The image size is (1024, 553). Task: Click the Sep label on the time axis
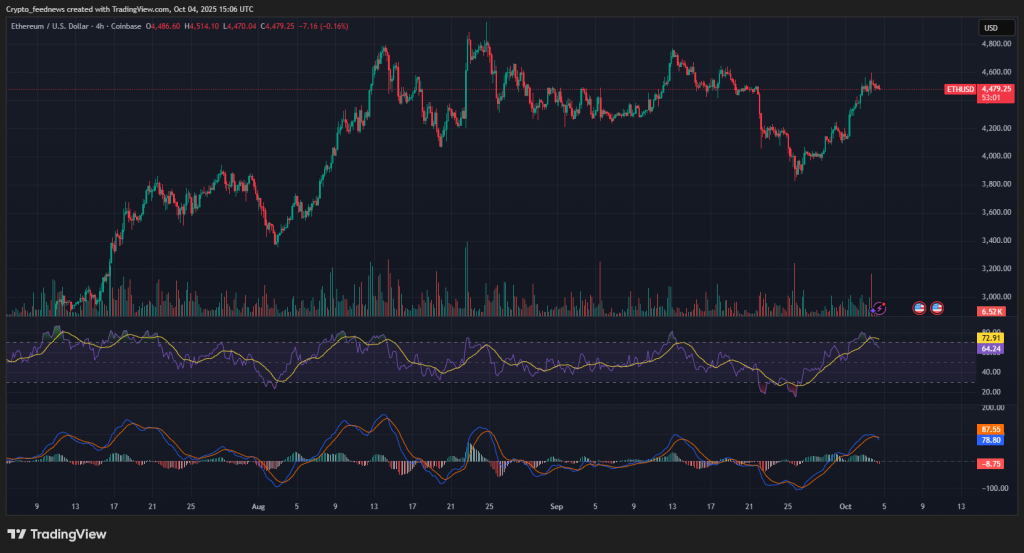(x=557, y=507)
